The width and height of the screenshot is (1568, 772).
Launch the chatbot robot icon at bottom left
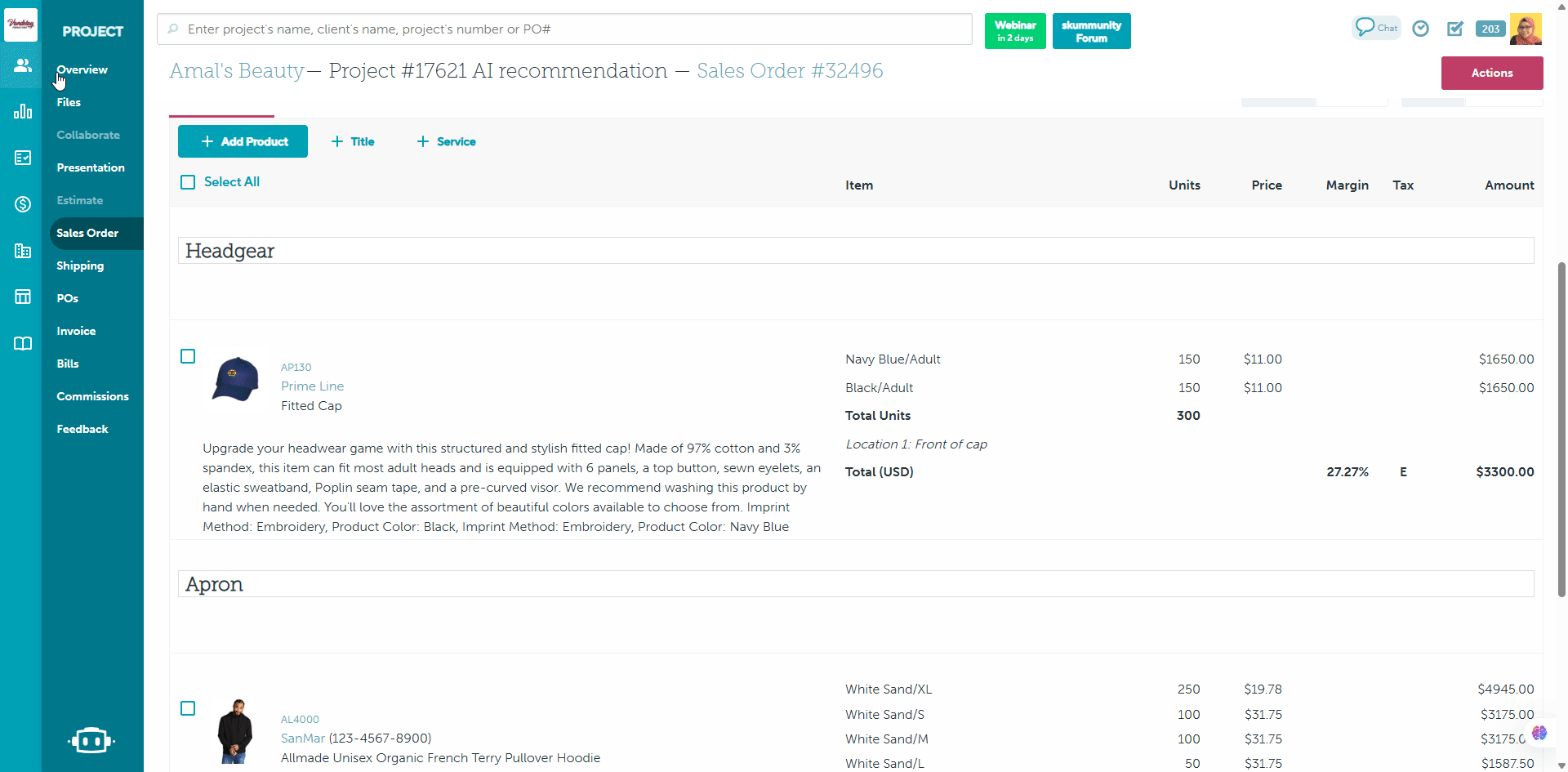click(x=91, y=740)
